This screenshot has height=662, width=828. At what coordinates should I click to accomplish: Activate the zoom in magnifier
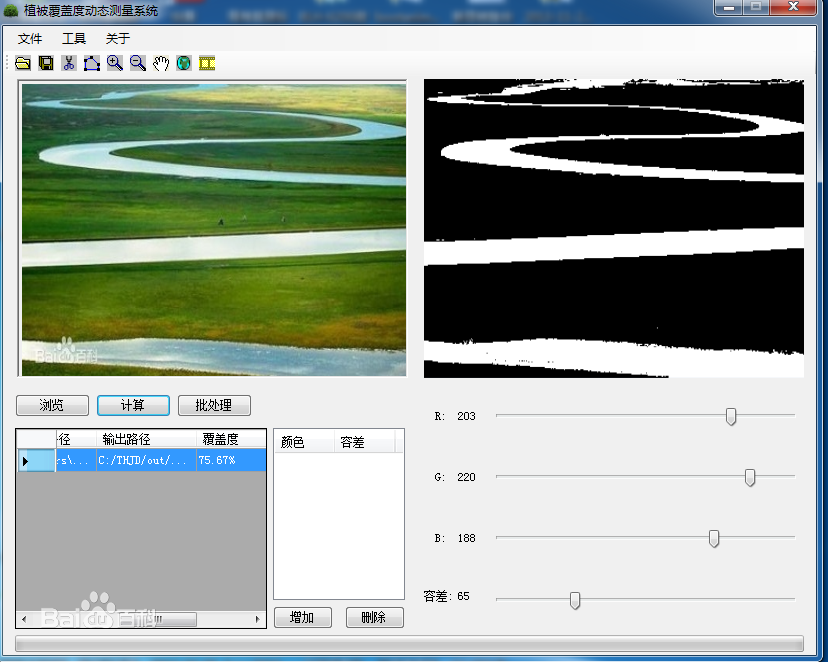(115, 63)
